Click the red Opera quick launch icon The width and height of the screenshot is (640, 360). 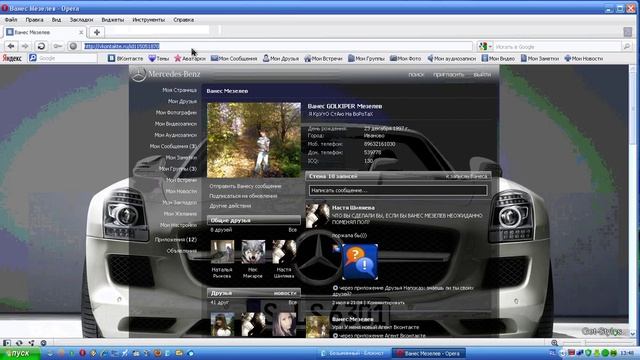pos(82,353)
